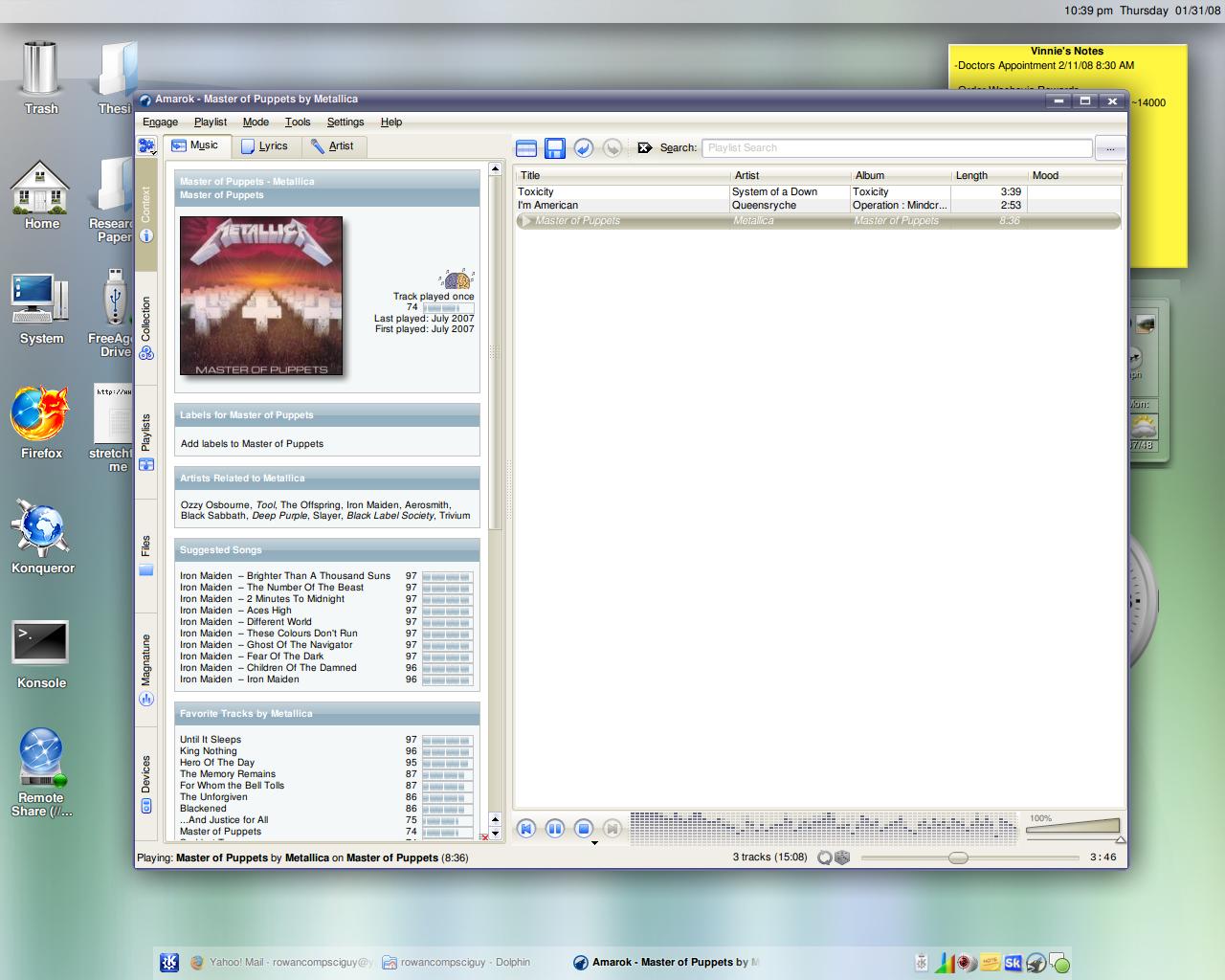Click the context browser scroll-down arrow
This screenshot has width=1225, height=980.
pyautogui.click(x=495, y=833)
